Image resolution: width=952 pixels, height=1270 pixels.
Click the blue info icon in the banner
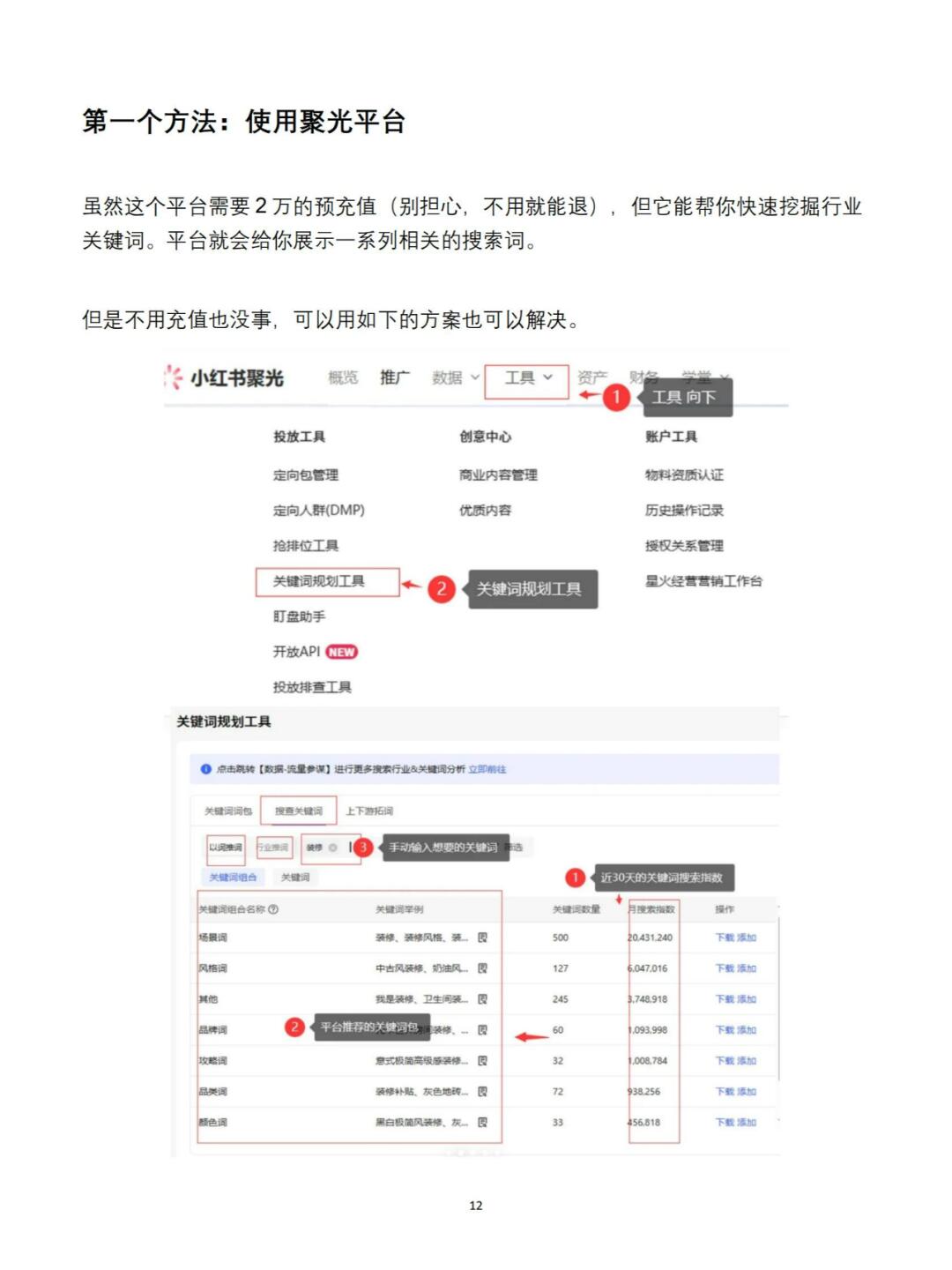206,769
